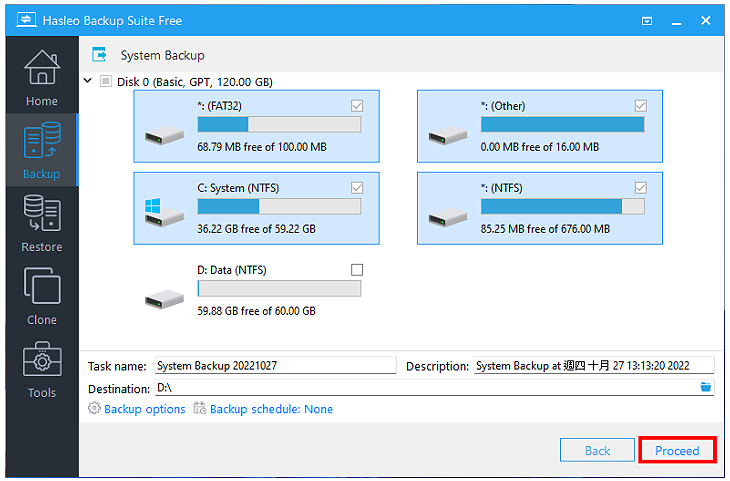Close the Hasleo Backup Suite window
The width and height of the screenshot is (730, 481).
click(x=705, y=20)
